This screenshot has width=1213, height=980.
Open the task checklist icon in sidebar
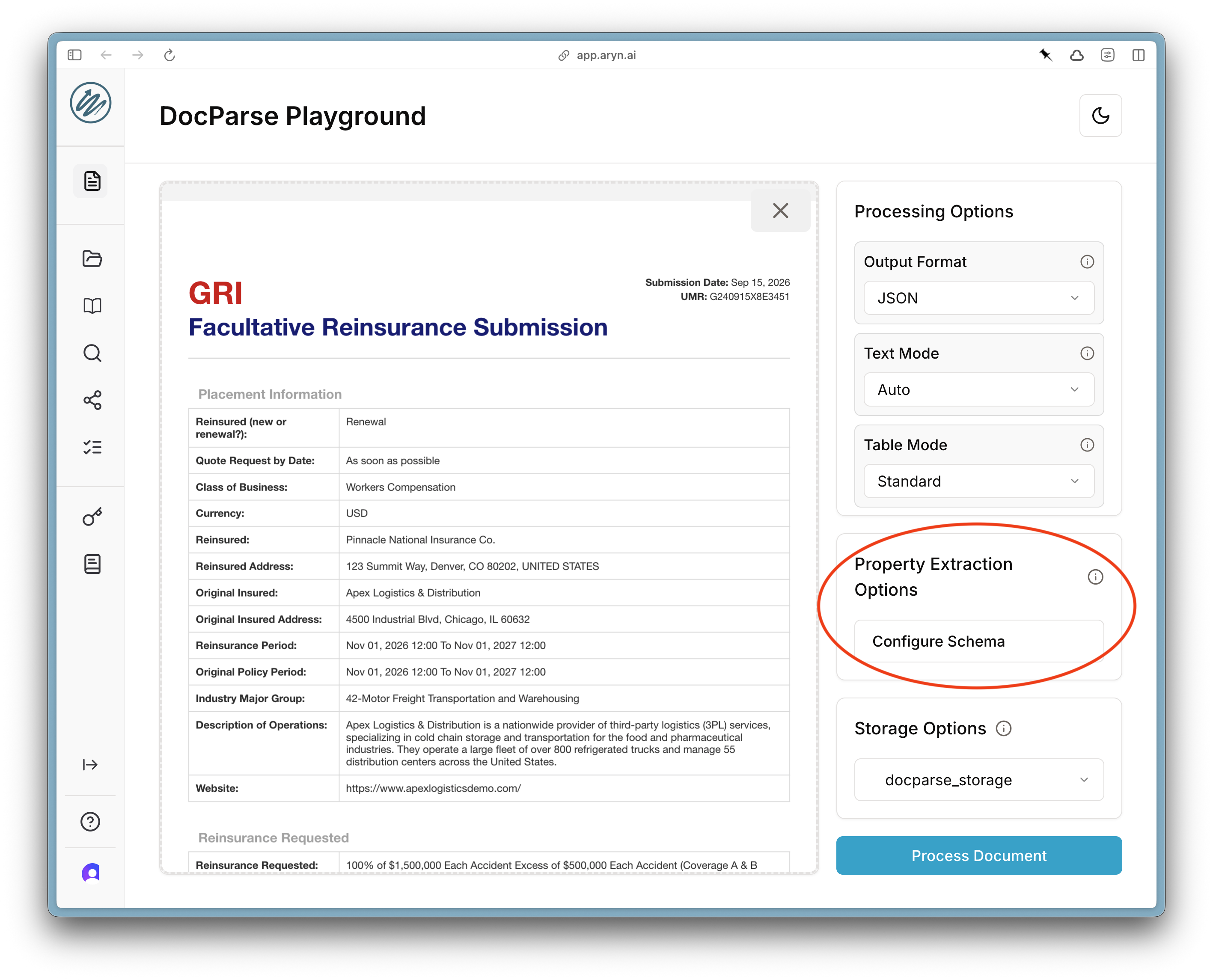(92, 447)
